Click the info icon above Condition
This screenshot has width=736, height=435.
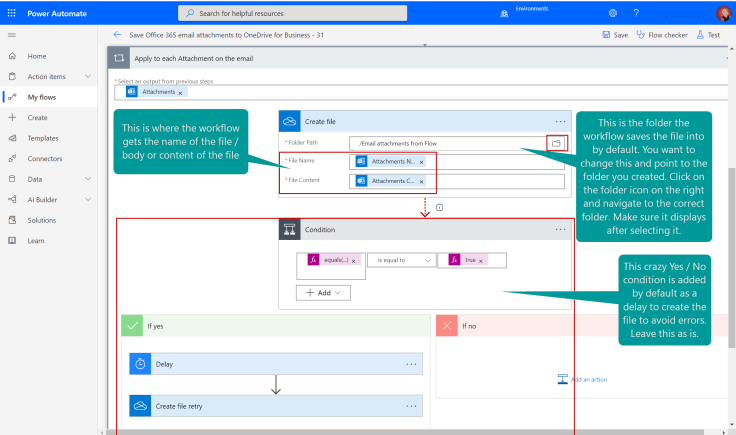439,207
